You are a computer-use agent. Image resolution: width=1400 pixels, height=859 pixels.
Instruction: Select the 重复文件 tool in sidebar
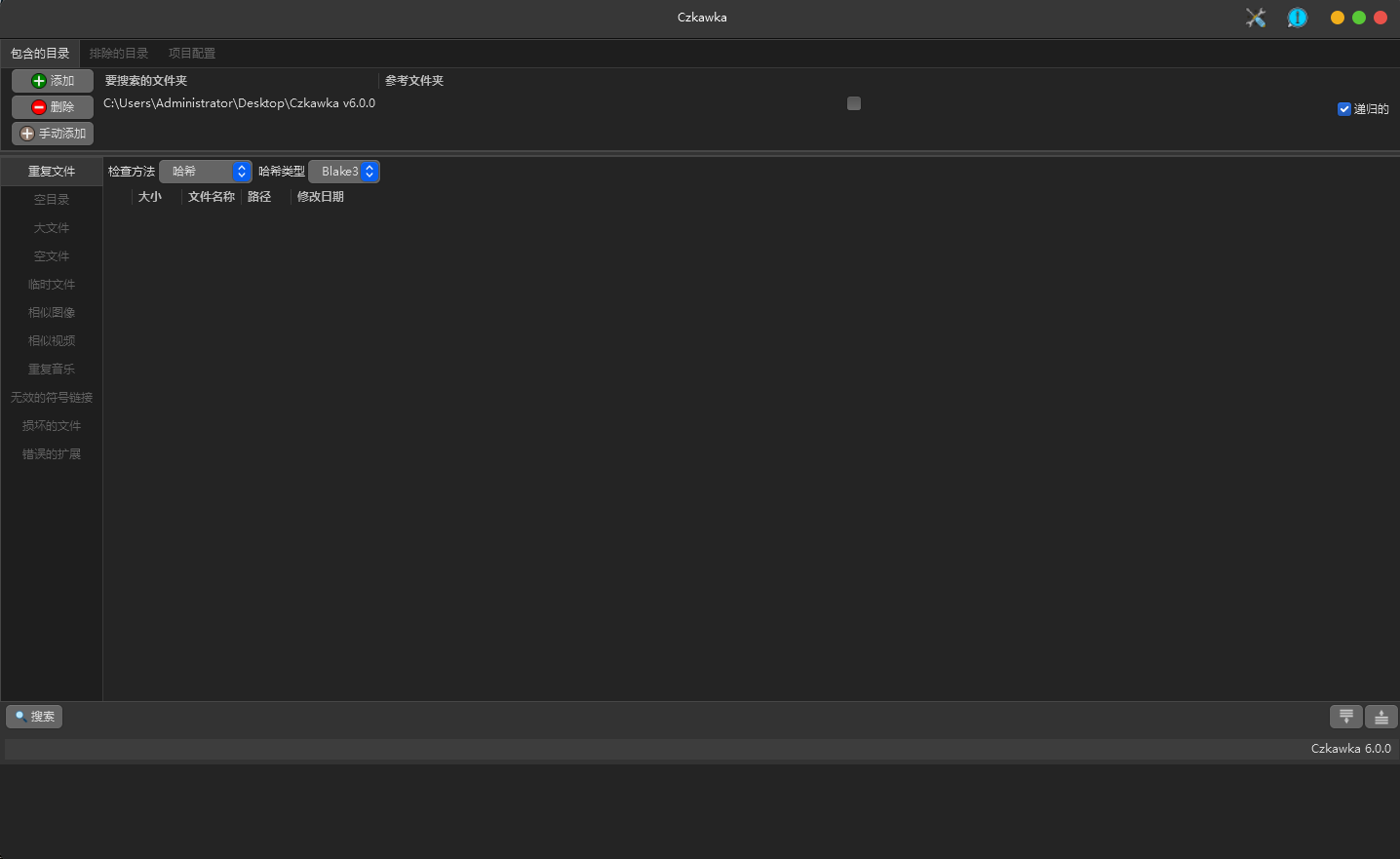[52, 172]
